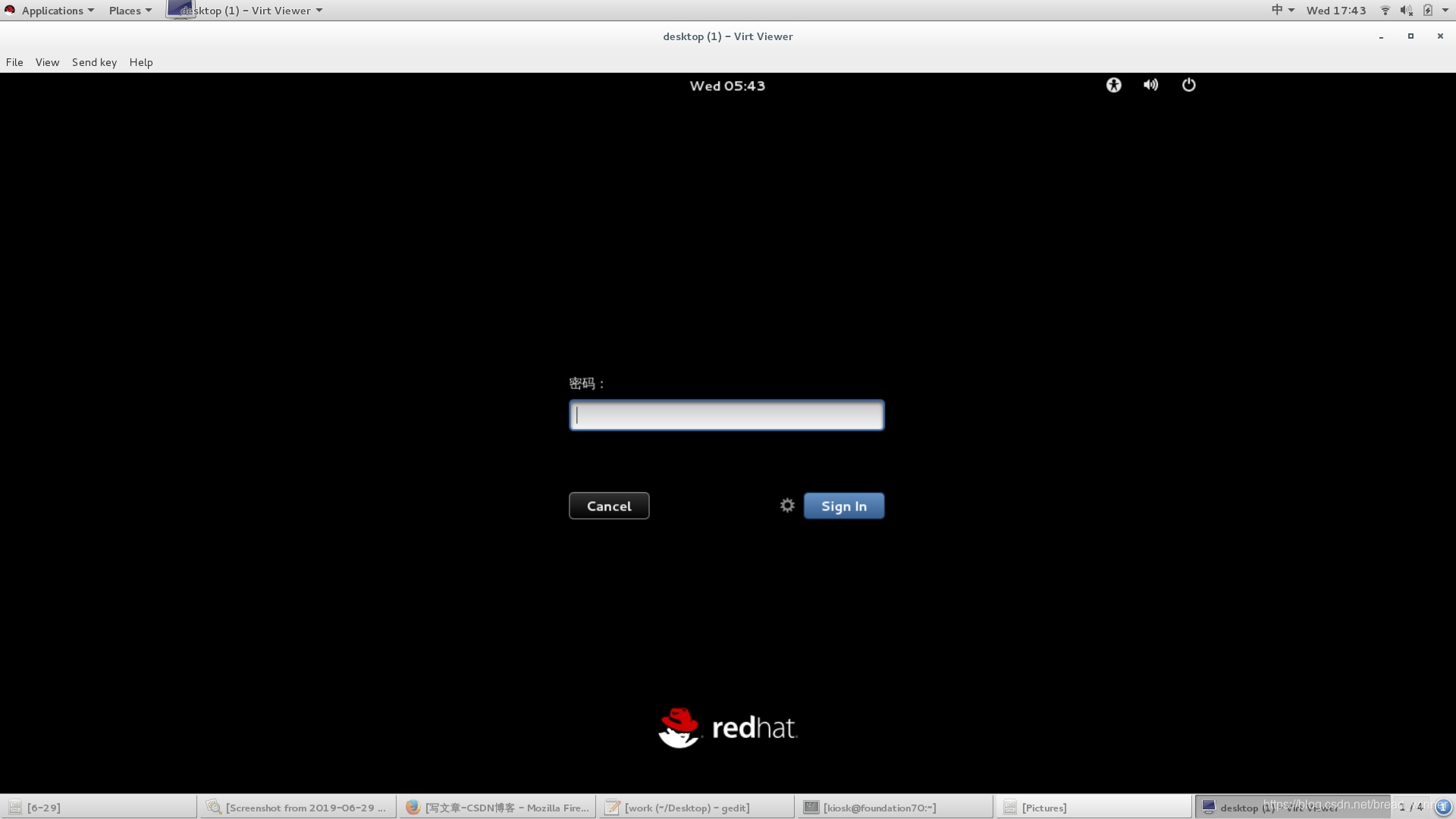Image resolution: width=1456 pixels, height=819 pixels.
Task: Expand the Virt Viewer app menu
Action: (245, 11)
